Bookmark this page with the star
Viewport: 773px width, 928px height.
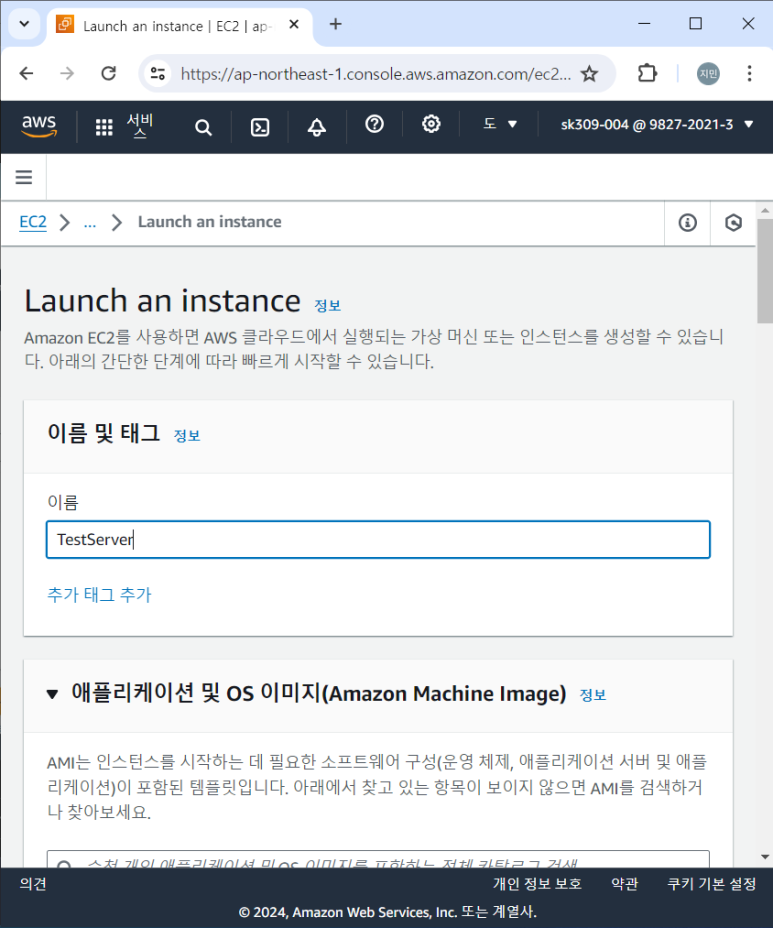589,73
